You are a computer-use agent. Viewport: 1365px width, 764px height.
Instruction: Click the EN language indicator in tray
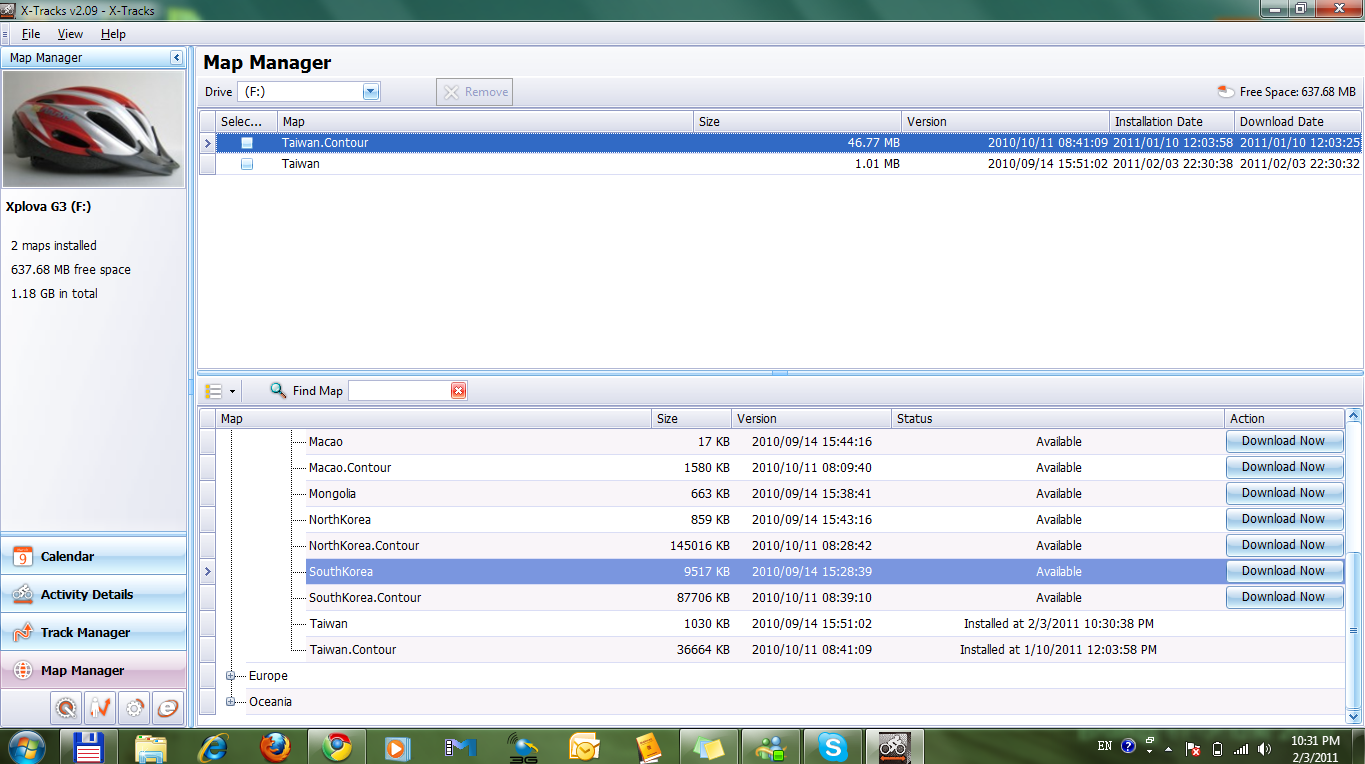click(1104, 746)
